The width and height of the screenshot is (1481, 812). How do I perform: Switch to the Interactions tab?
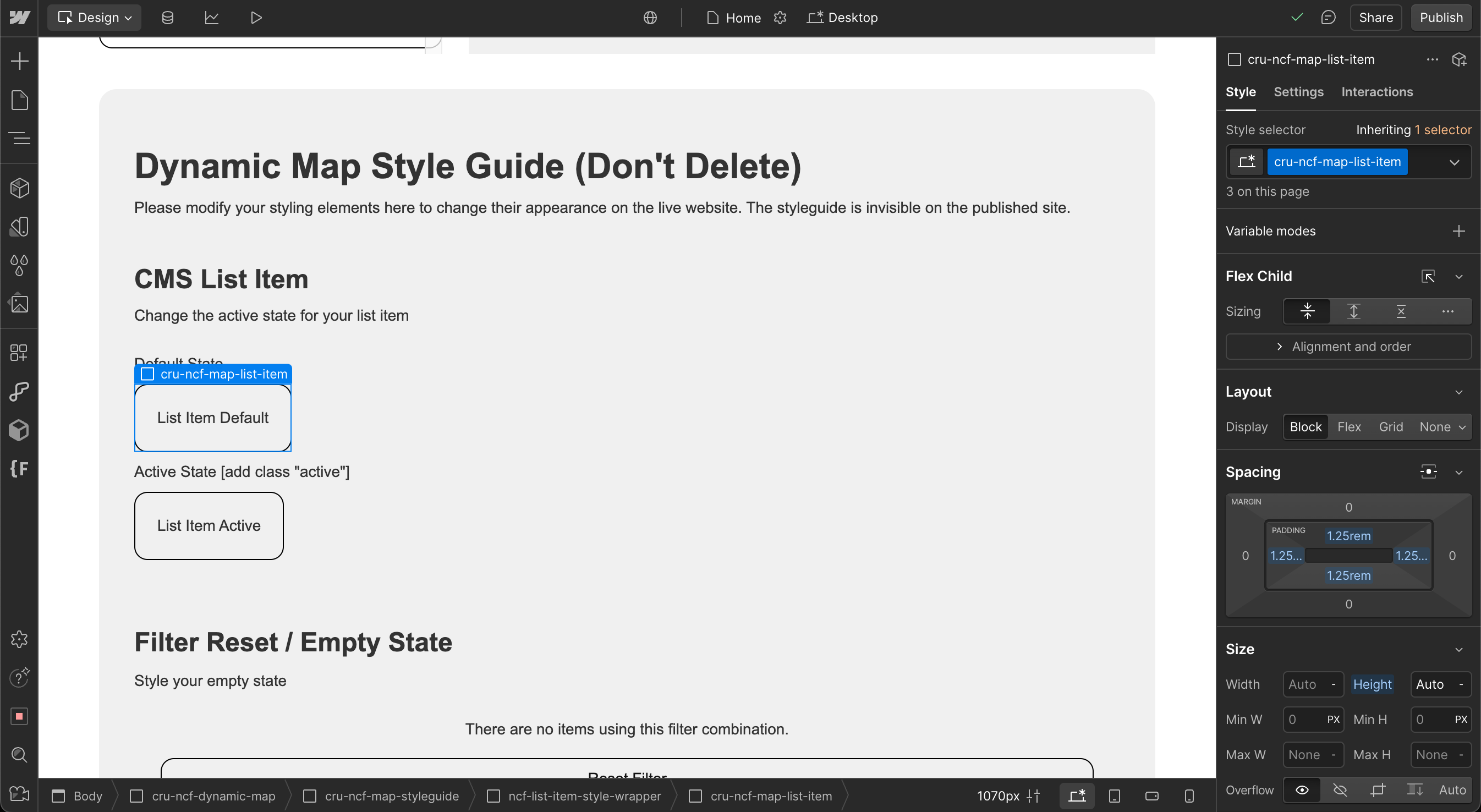click(1377, 92)
